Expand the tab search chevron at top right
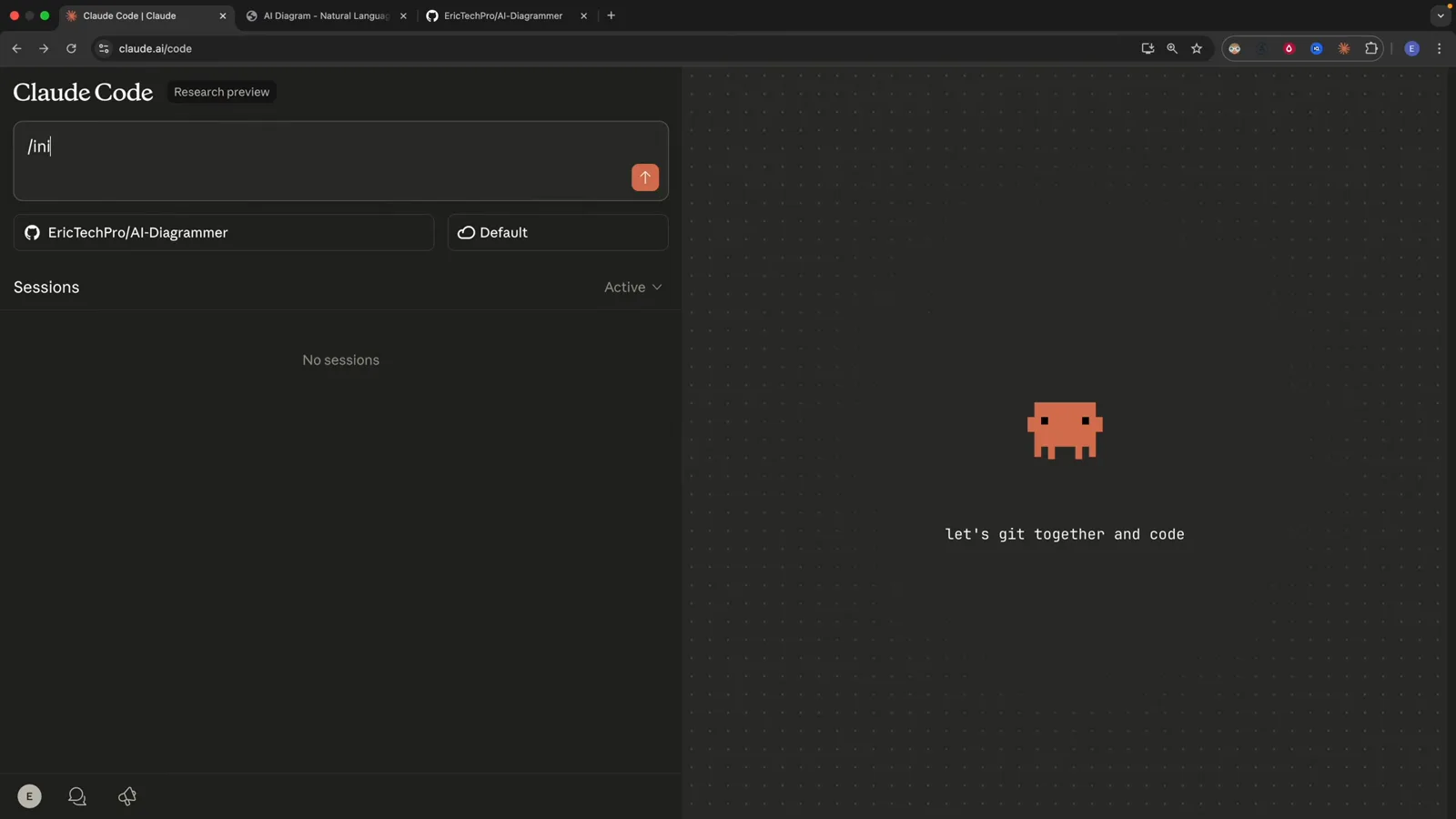 [x=1441, y=15]
